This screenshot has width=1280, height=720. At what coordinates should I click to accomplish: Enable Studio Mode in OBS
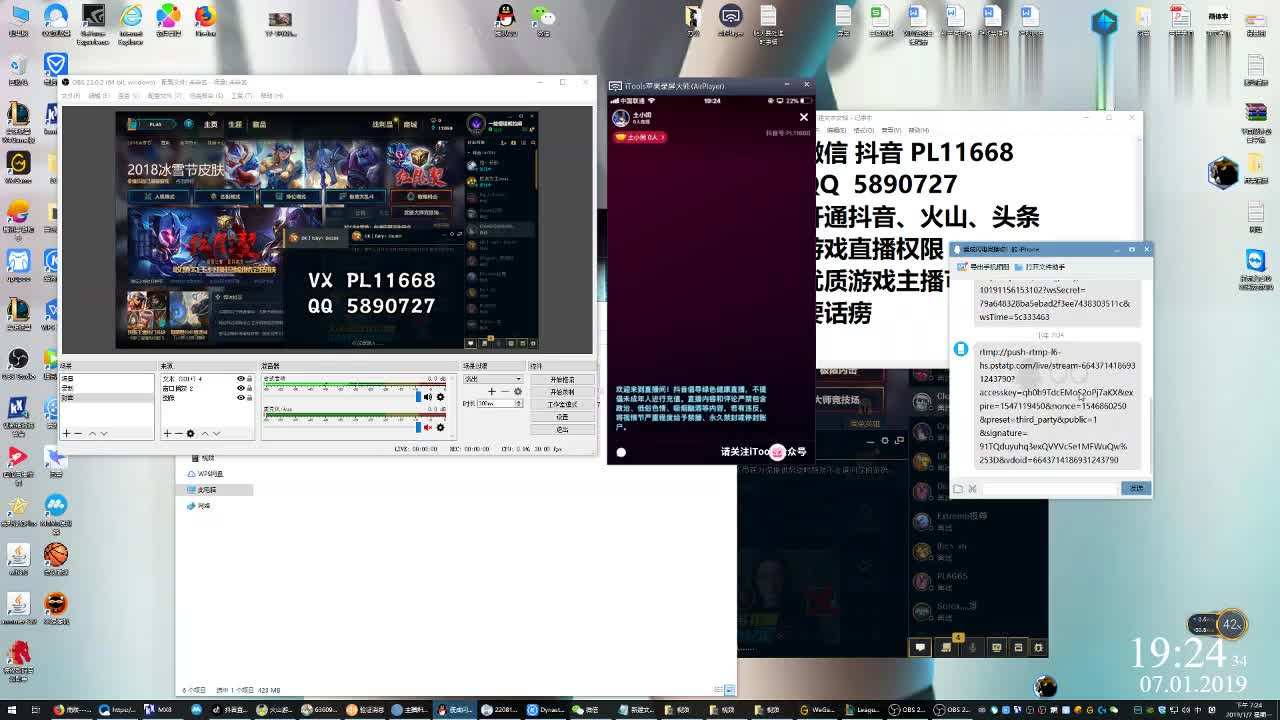pos(562,404)
